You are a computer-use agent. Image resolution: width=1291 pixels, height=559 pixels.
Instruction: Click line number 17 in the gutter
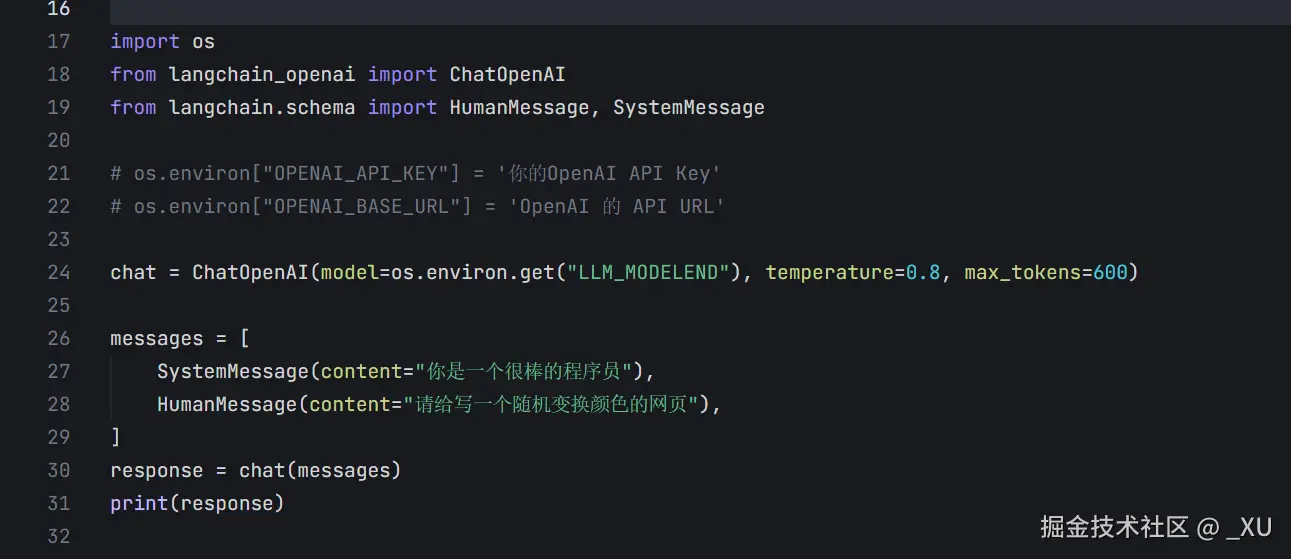(x=58, y=42)
